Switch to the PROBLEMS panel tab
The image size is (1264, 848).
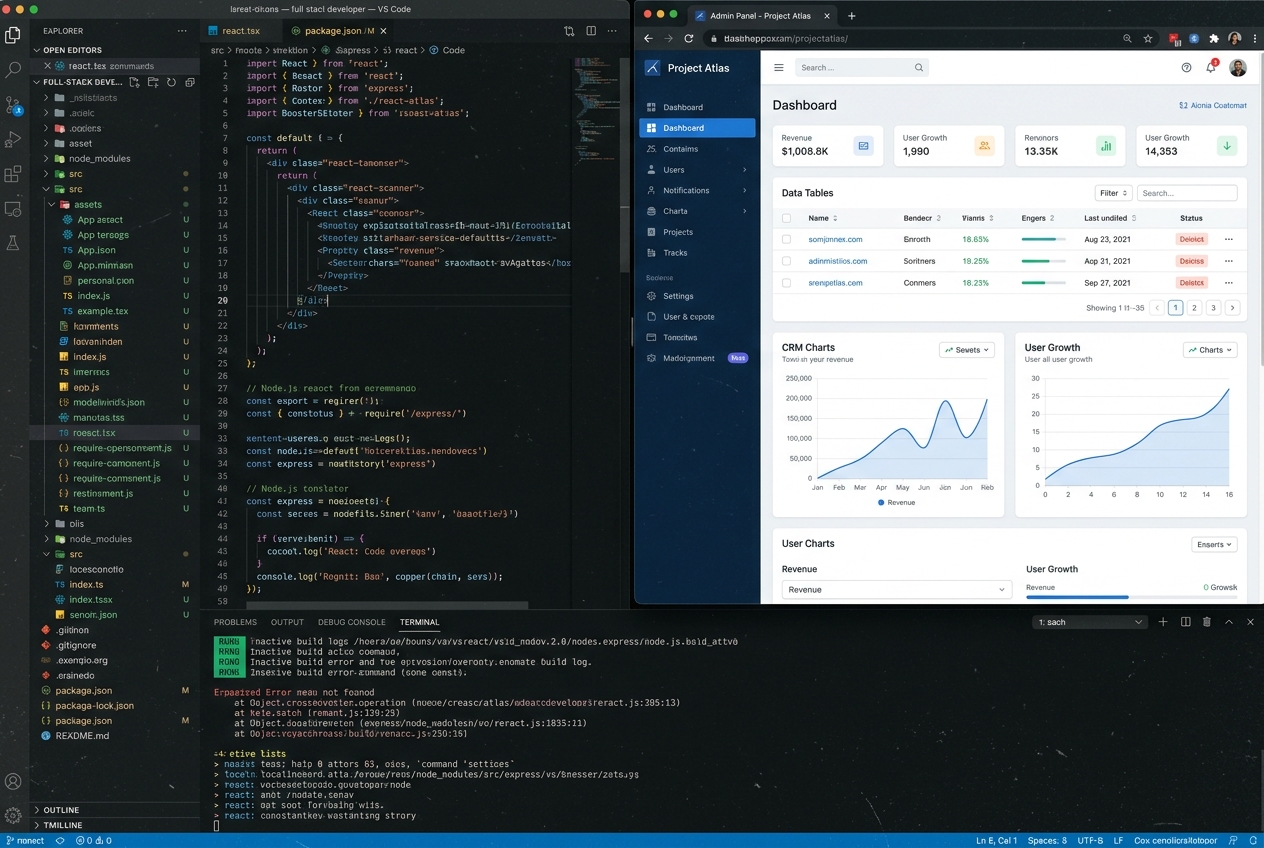tap(235, 622)
